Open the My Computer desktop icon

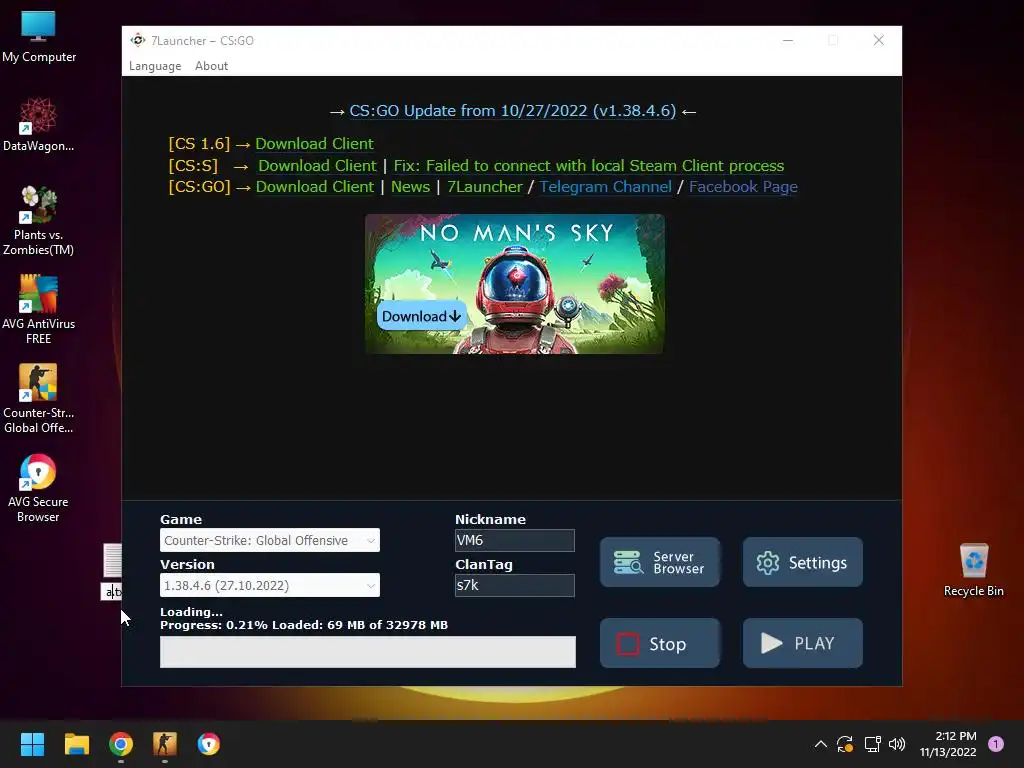(x=39, y=37)
